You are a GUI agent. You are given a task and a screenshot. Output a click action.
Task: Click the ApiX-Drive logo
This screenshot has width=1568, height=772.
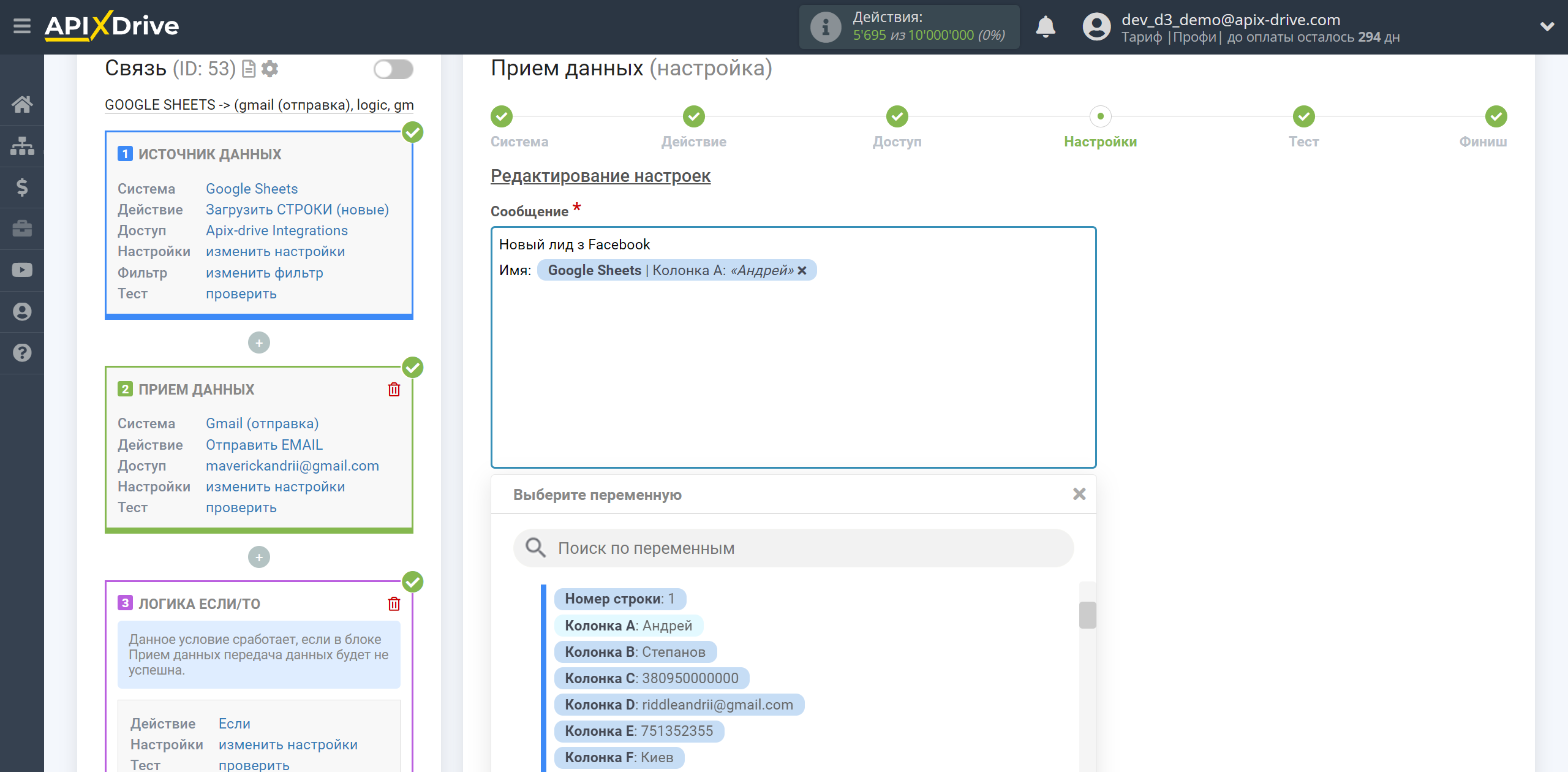[x=111, y=26]
